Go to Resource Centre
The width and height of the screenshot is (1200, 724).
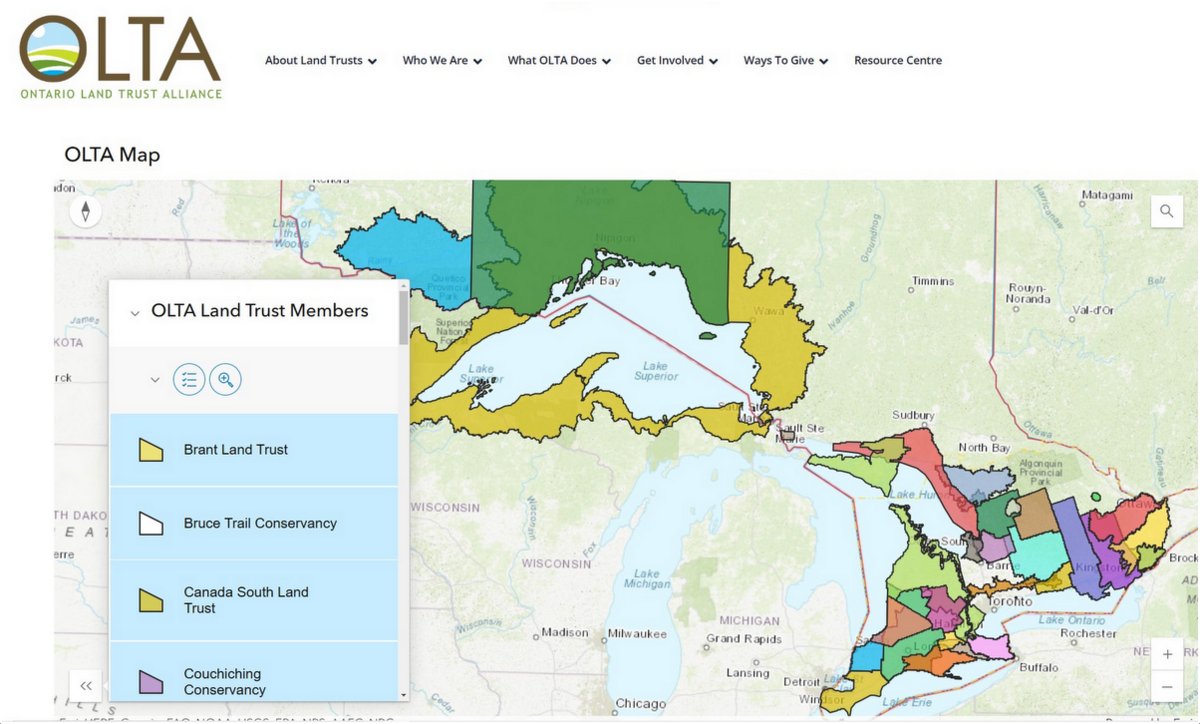click(x=898, y=60)
